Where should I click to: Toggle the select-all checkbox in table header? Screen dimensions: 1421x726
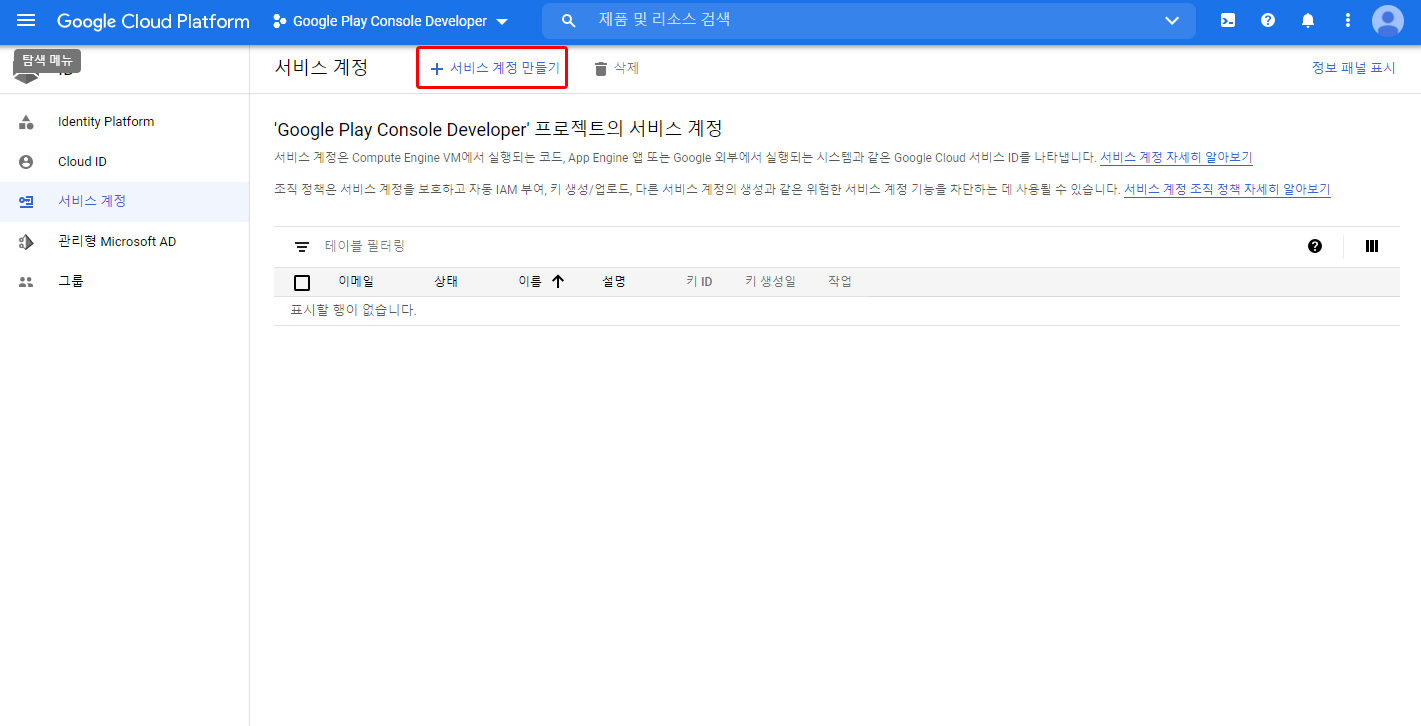click(x=302, y=282)
